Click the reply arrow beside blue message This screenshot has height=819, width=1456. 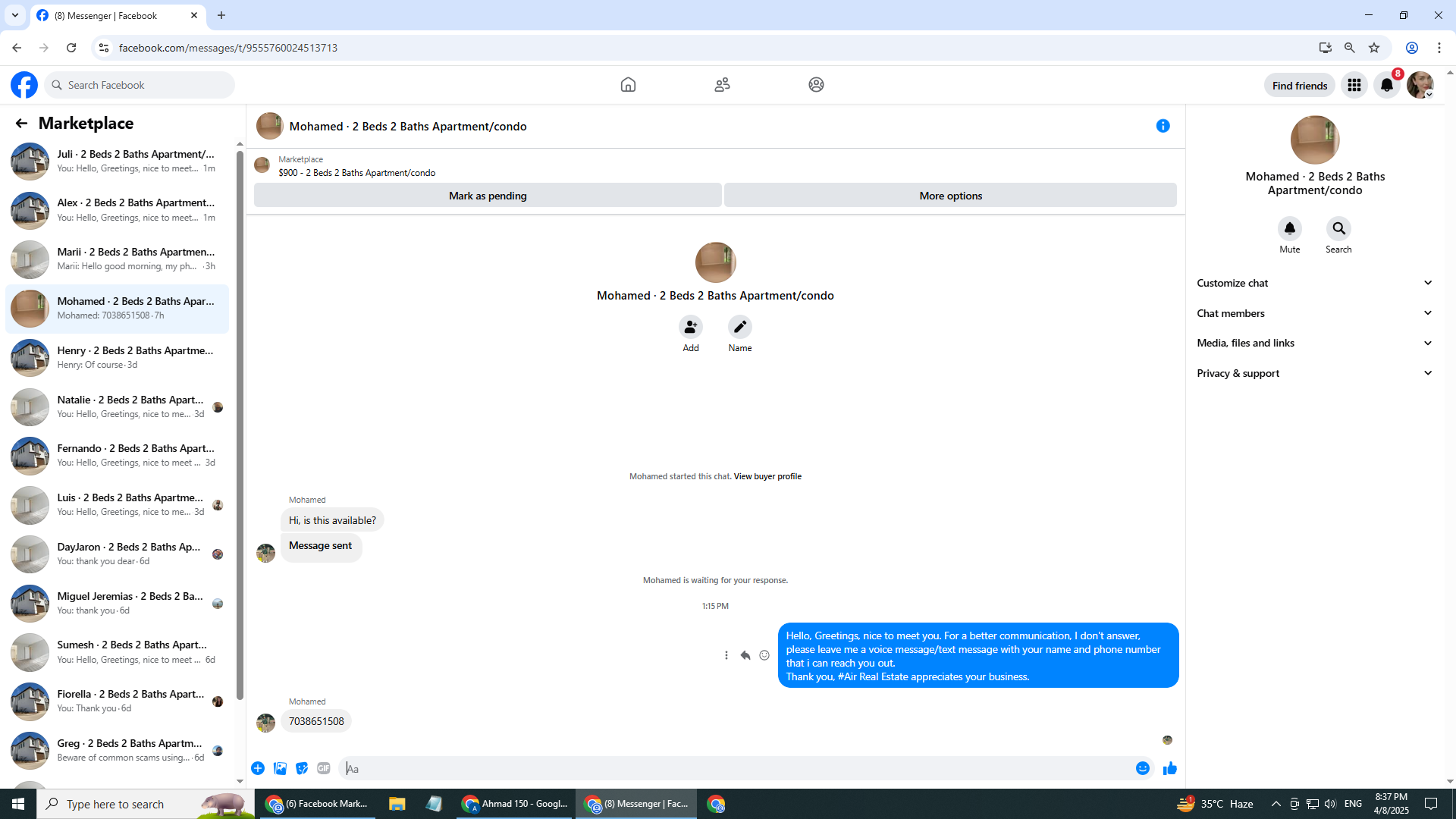tap(745, 655)
